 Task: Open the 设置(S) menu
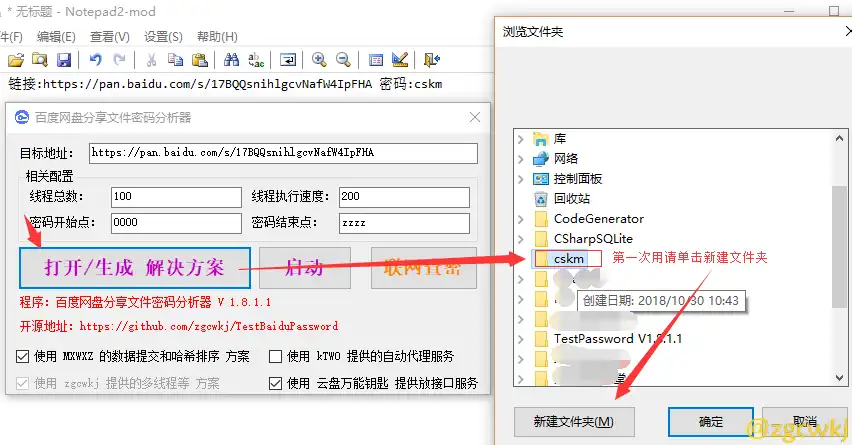pyautogui.click(x=163, y=36)
